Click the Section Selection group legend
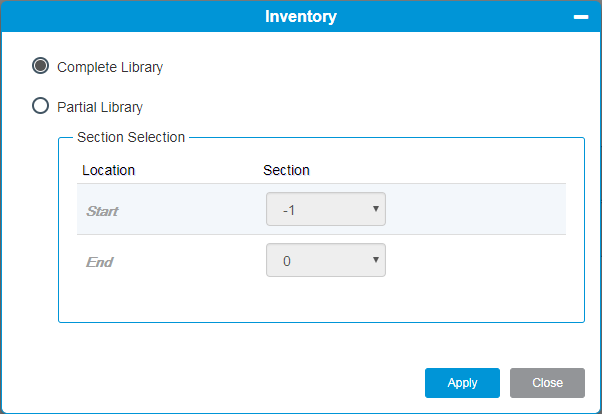 click(x=131, y=137)
